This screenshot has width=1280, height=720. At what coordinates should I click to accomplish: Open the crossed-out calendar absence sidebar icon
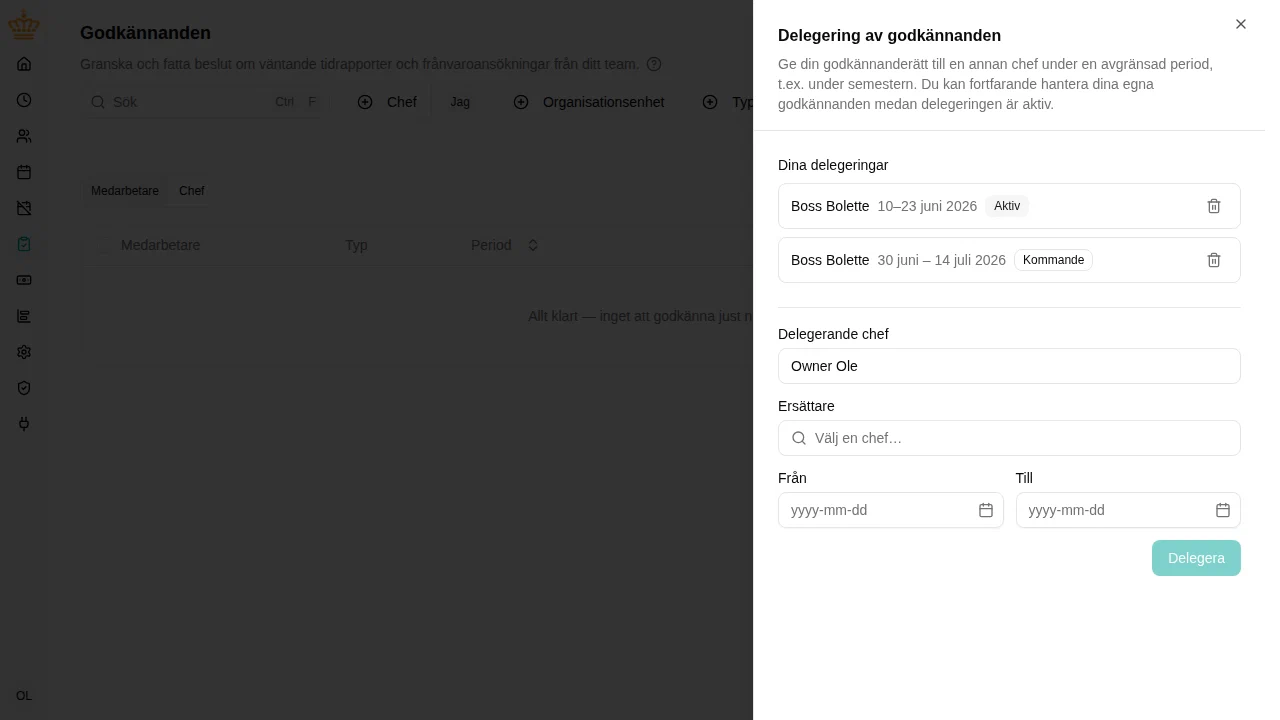[24, 208]
